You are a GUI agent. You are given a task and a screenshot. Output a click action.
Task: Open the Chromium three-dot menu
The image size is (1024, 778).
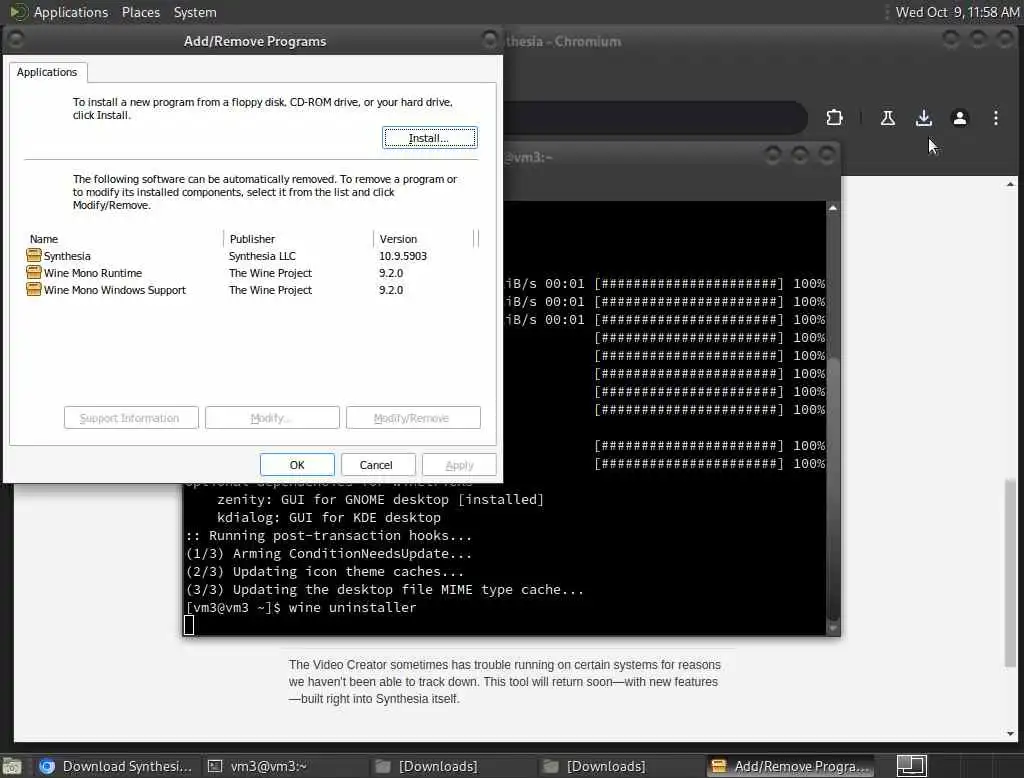pos(995,118)
